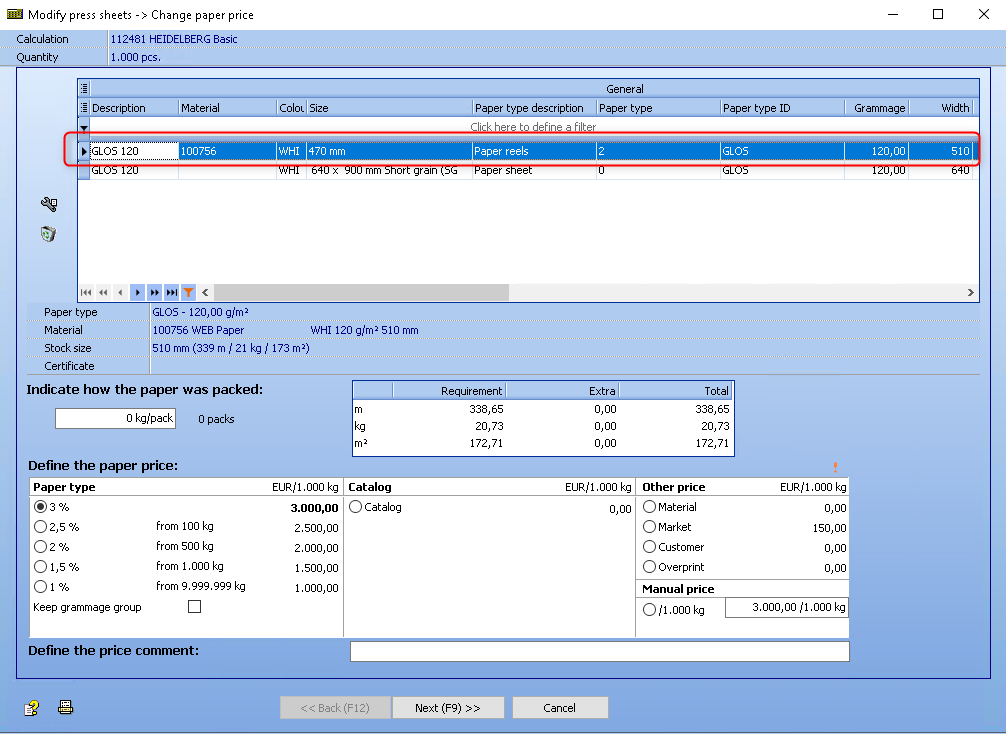Sort by Width column header
The image size is (1006, 734).
click(x=941, y=108)
